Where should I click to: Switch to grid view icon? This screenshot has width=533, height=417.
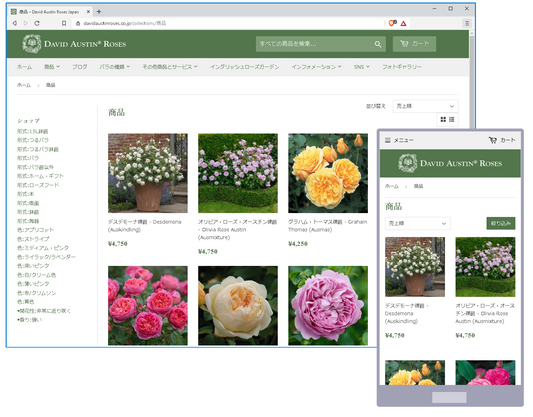(x=443, y=119)
